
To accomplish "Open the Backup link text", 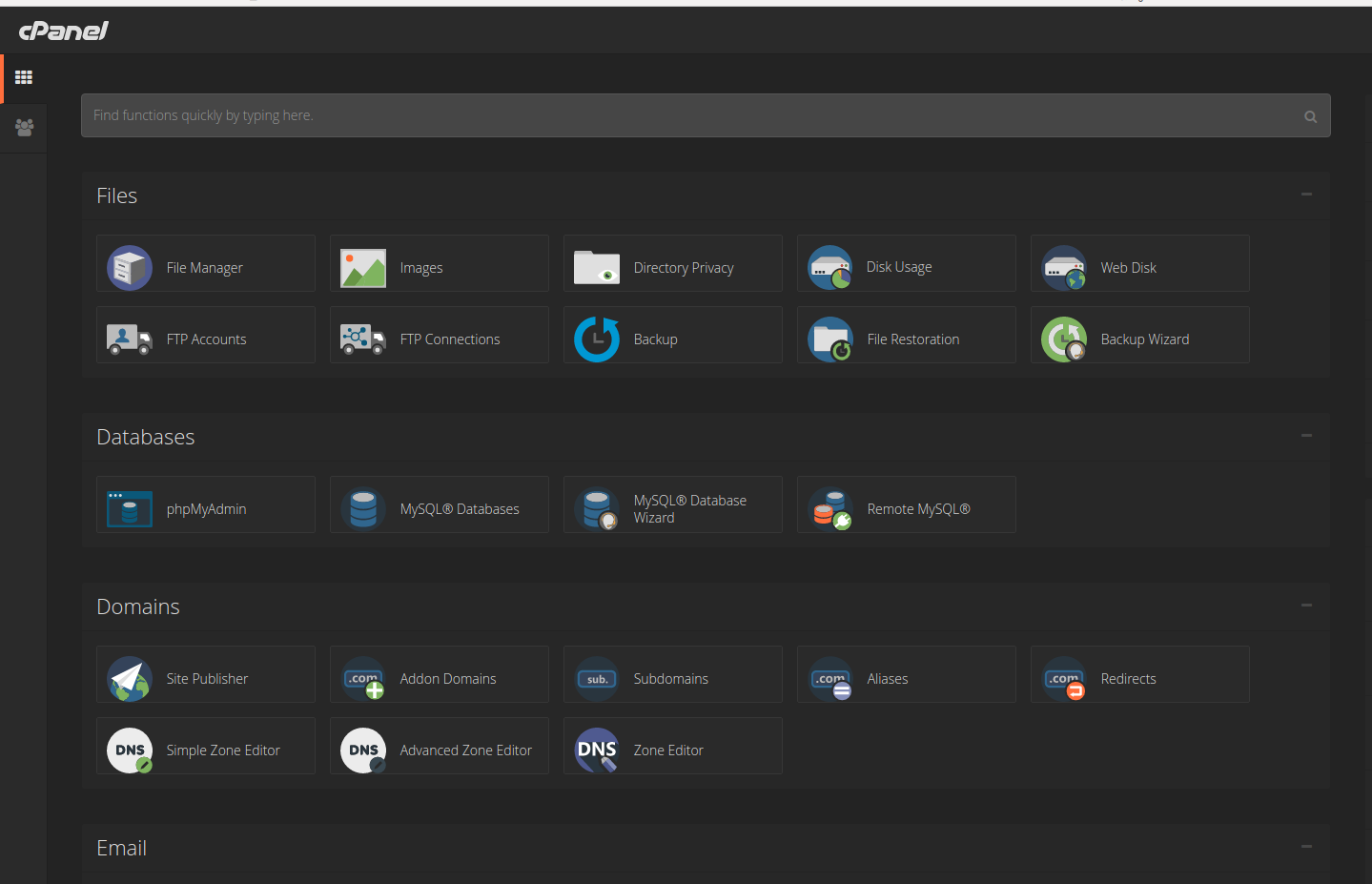I will click(x=656, y=339).
